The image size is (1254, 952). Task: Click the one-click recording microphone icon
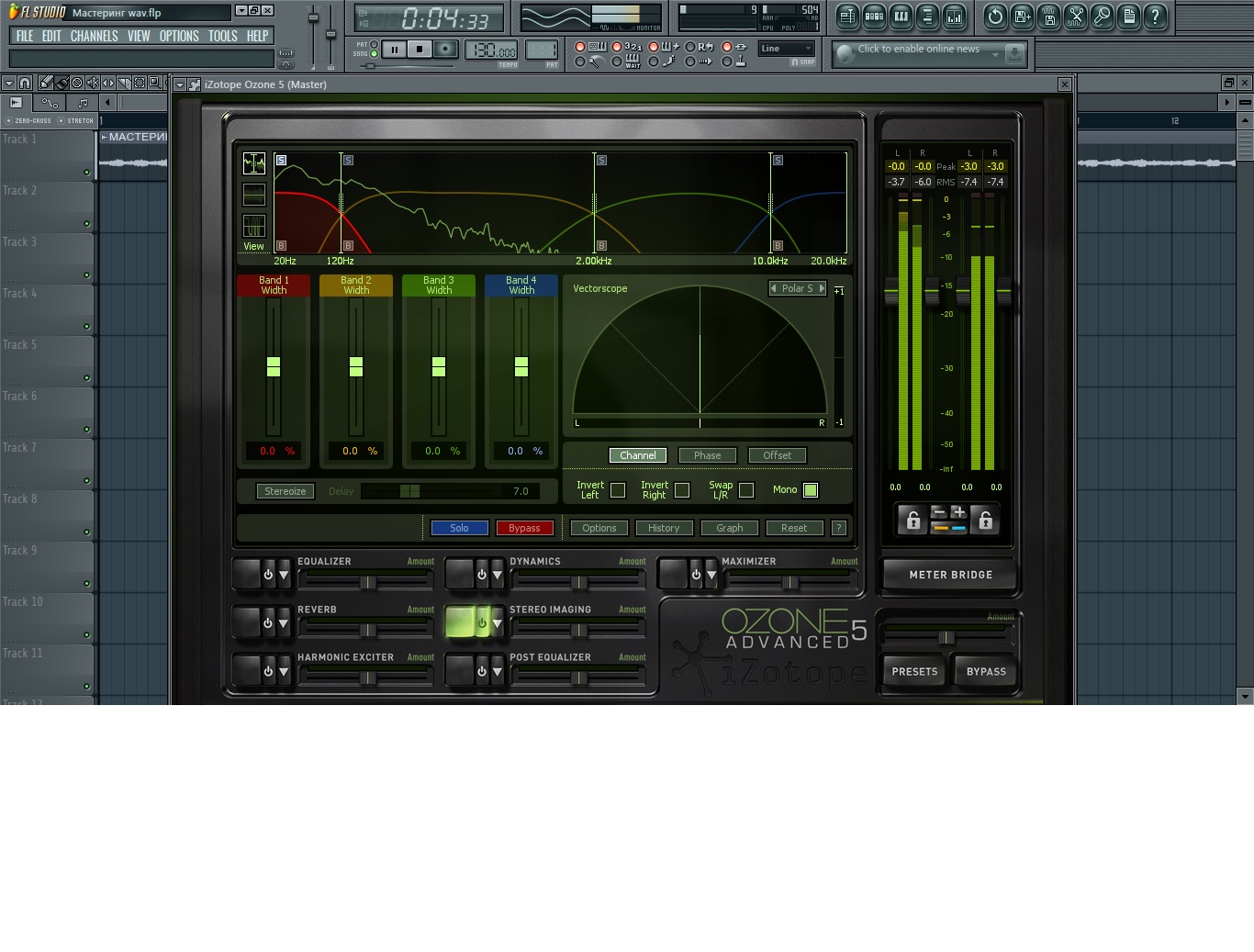(1102, 17)
